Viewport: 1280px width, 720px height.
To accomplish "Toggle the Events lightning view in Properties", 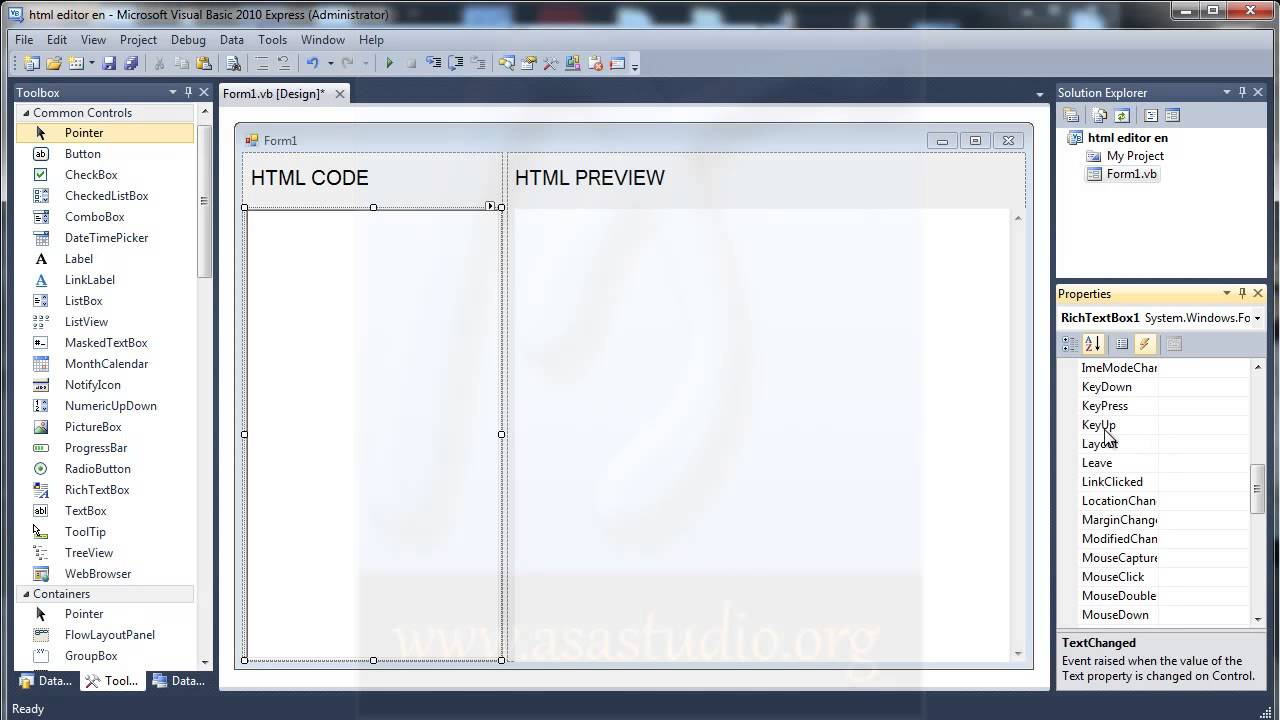I will coord(1145,344).
